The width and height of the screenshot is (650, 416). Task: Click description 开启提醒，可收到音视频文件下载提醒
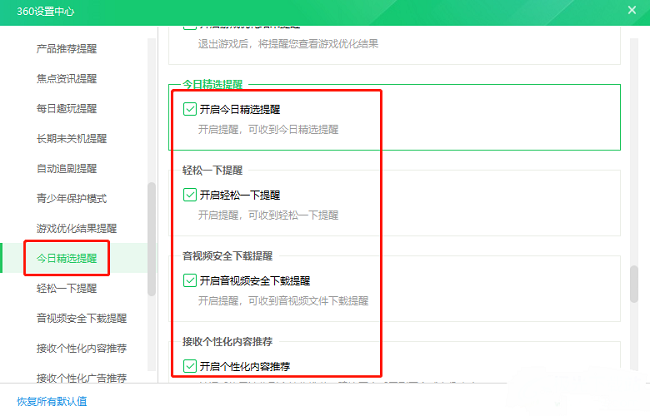pos(283,301)
